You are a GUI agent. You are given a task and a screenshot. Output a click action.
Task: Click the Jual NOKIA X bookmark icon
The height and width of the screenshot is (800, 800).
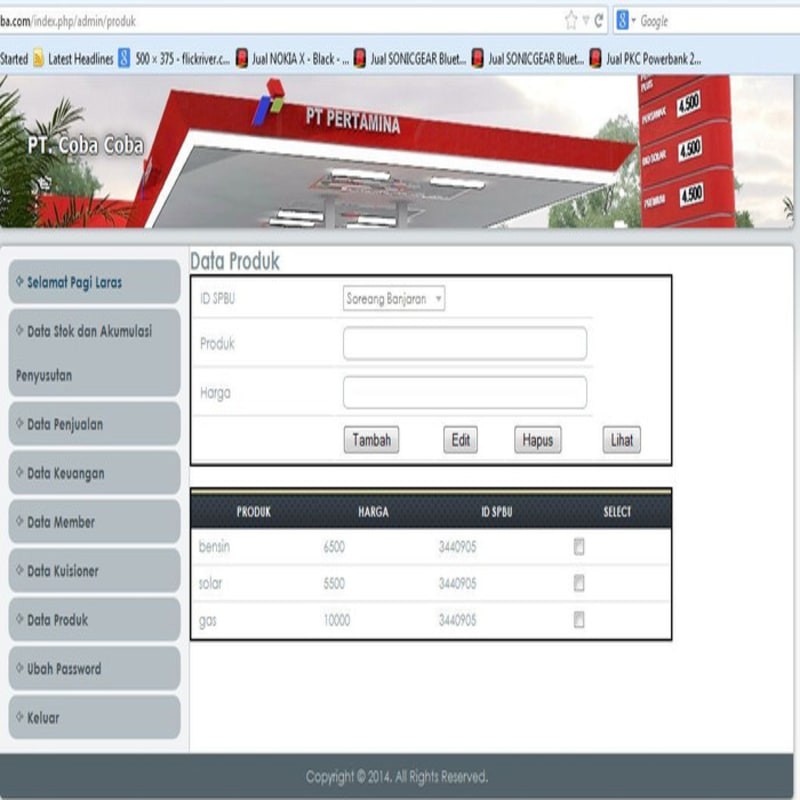240,55
